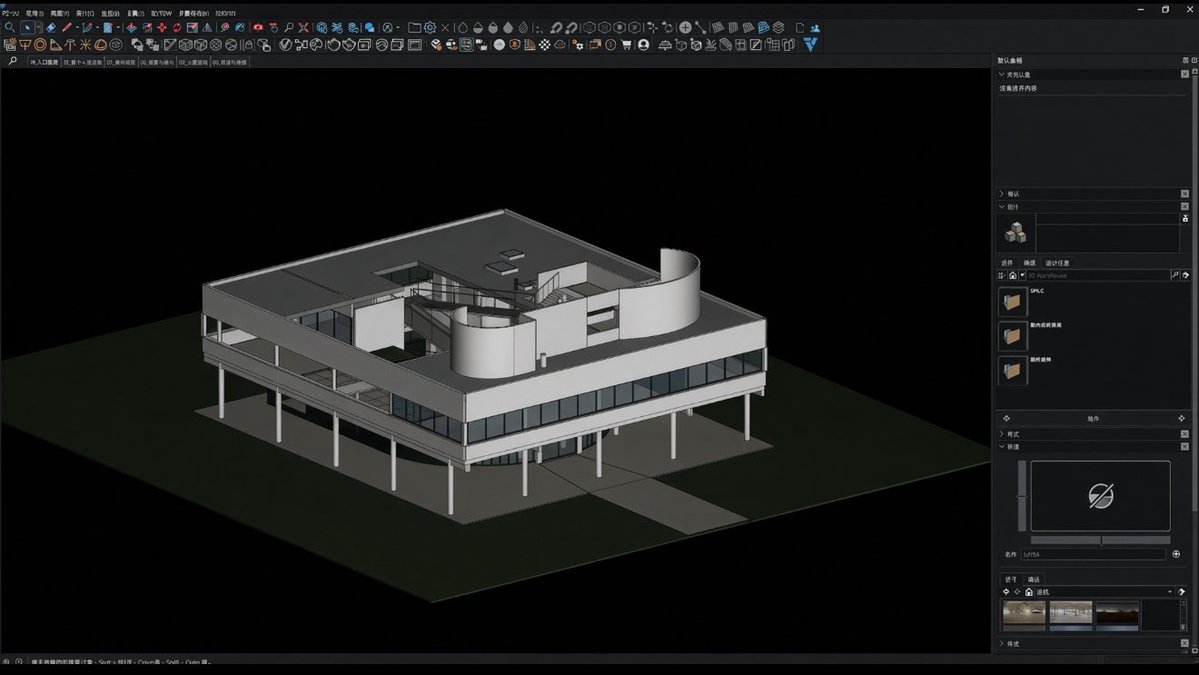Close the Materials panel

(1184, 446)
